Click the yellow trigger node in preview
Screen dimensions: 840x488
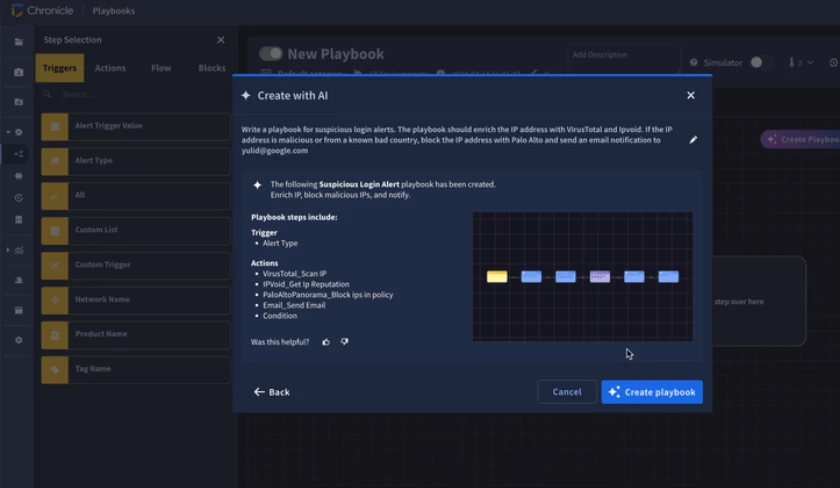[497, 276]
